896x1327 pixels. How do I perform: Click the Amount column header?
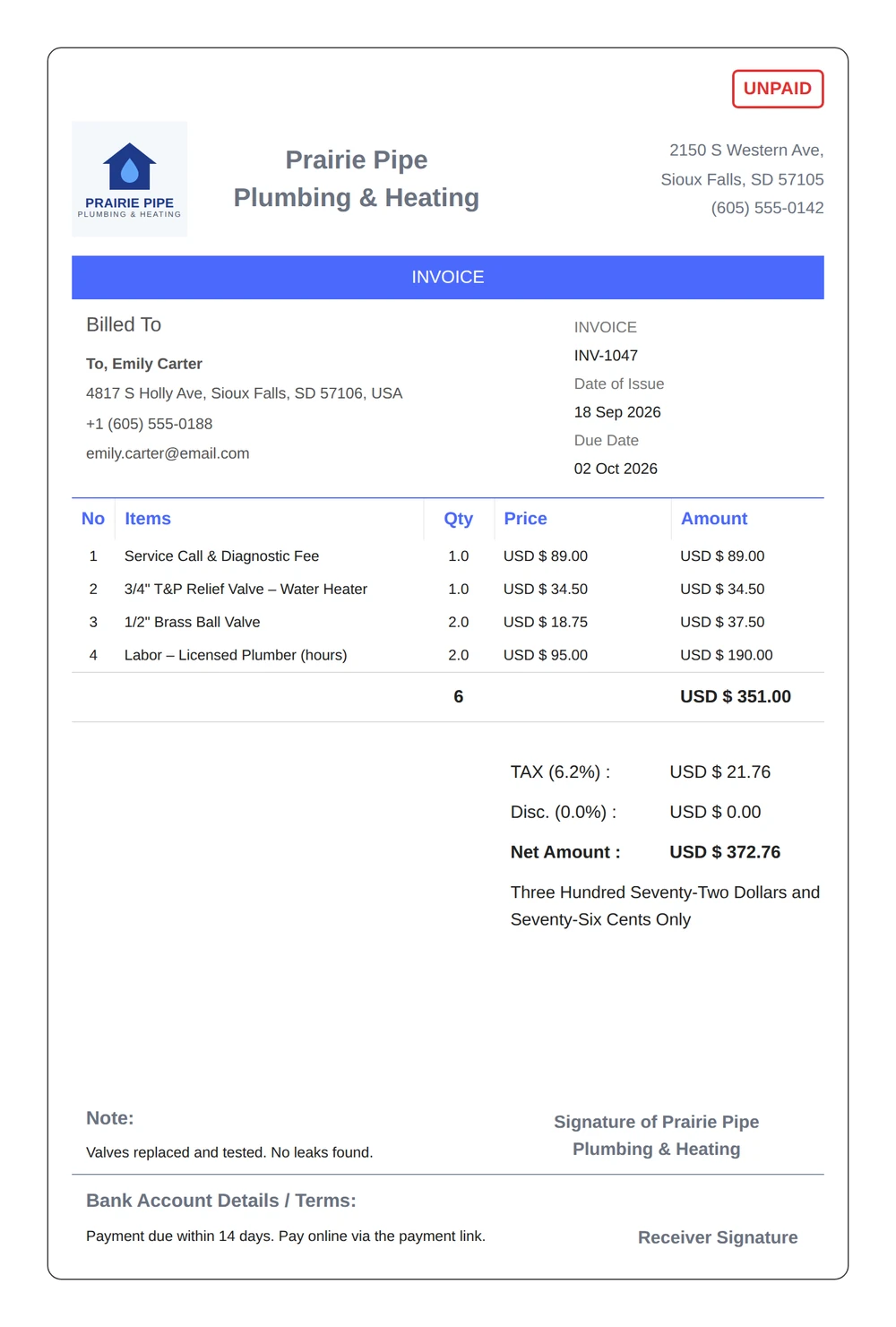[714, 519]
